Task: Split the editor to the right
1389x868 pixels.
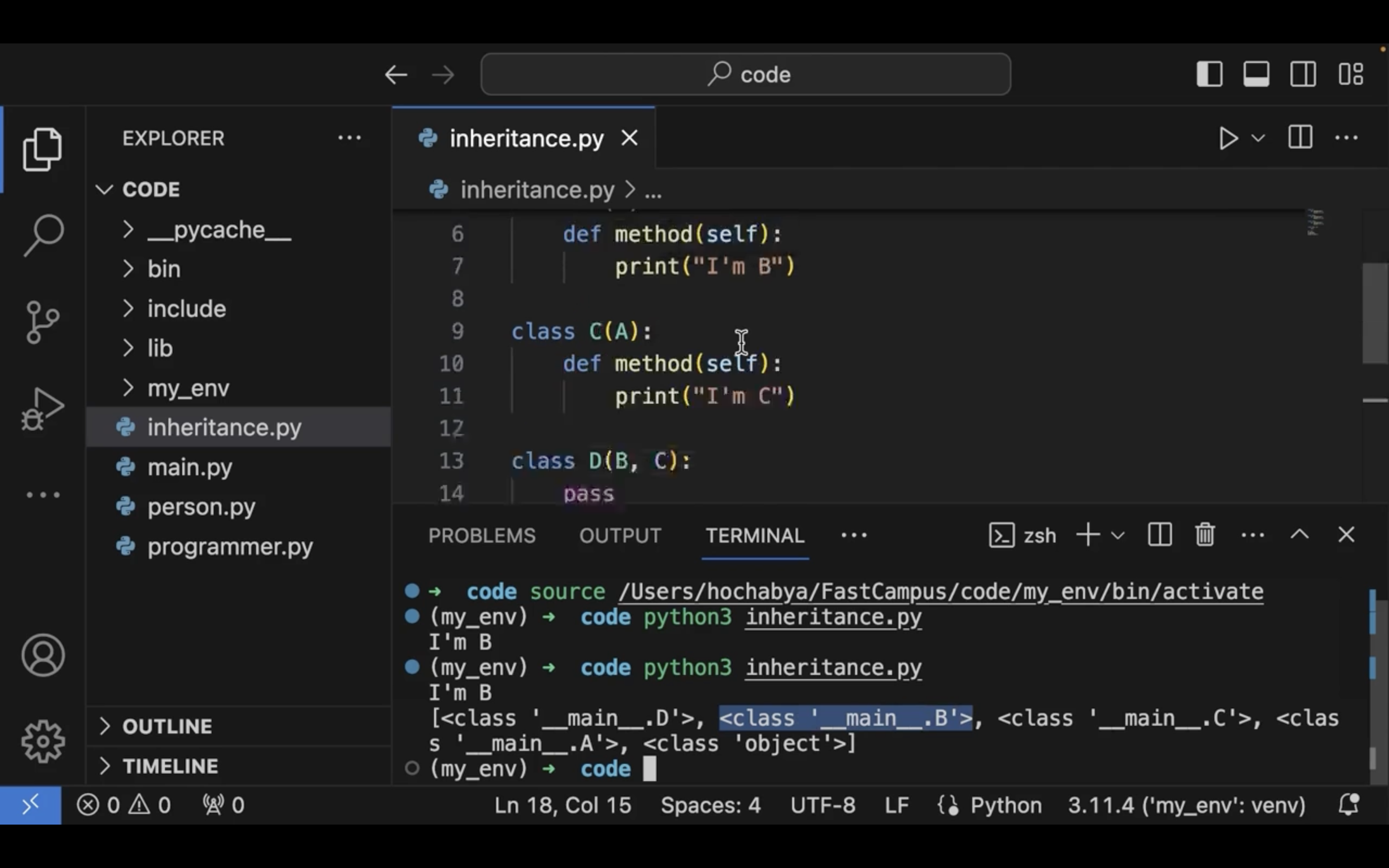Action: point(1300,138)
